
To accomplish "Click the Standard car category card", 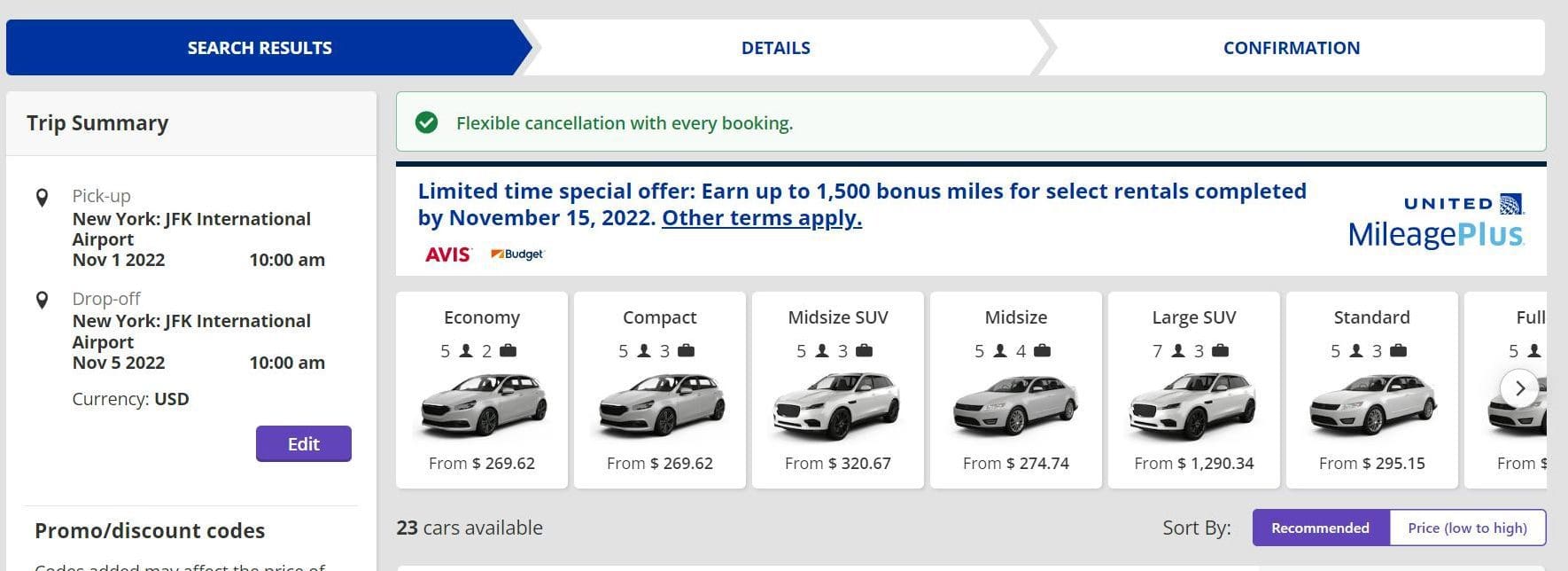I will 1371,390.
